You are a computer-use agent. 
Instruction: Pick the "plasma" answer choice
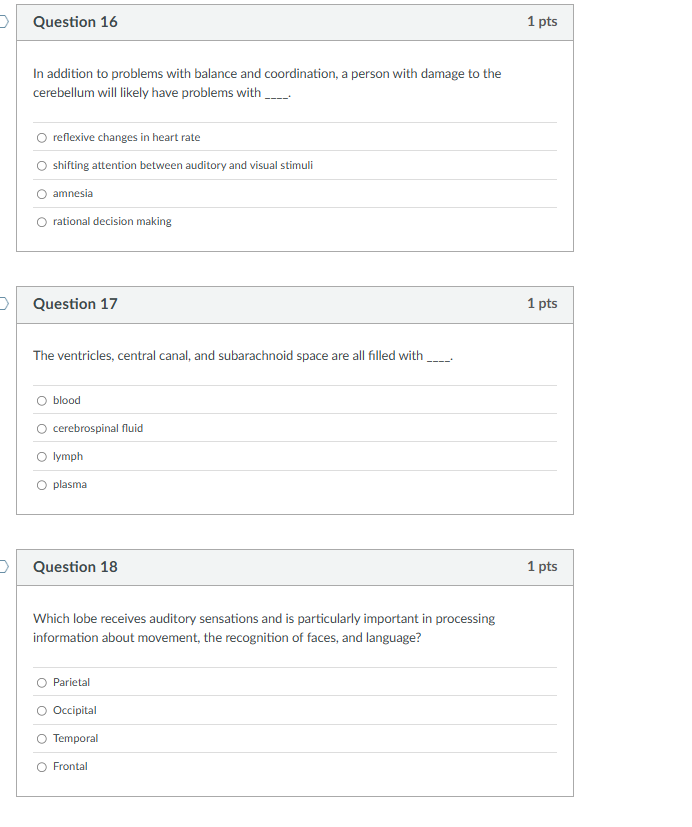click(x=41, y=484)
